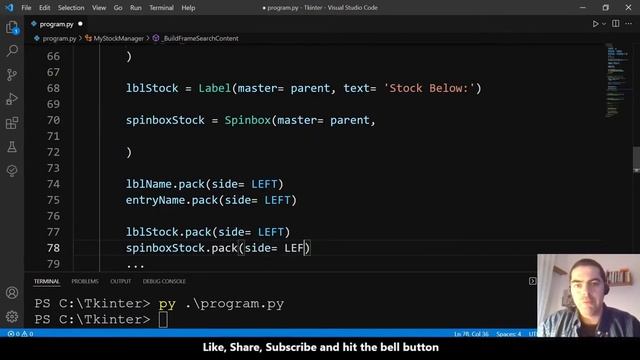Open the Edit menu
Viewport: 640px width, 360px height.
44,8
